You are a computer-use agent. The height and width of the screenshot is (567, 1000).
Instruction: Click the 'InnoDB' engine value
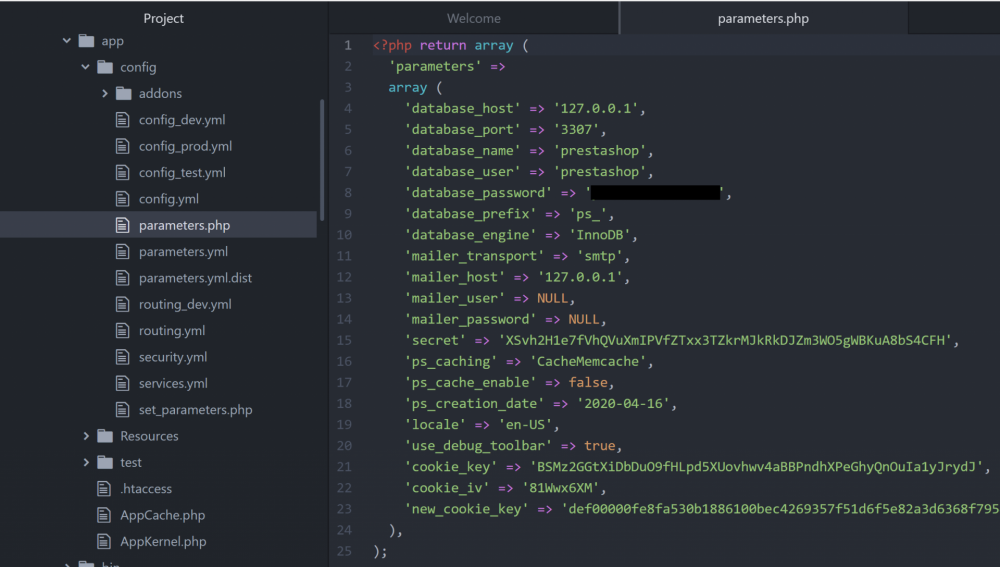point(600,235)
